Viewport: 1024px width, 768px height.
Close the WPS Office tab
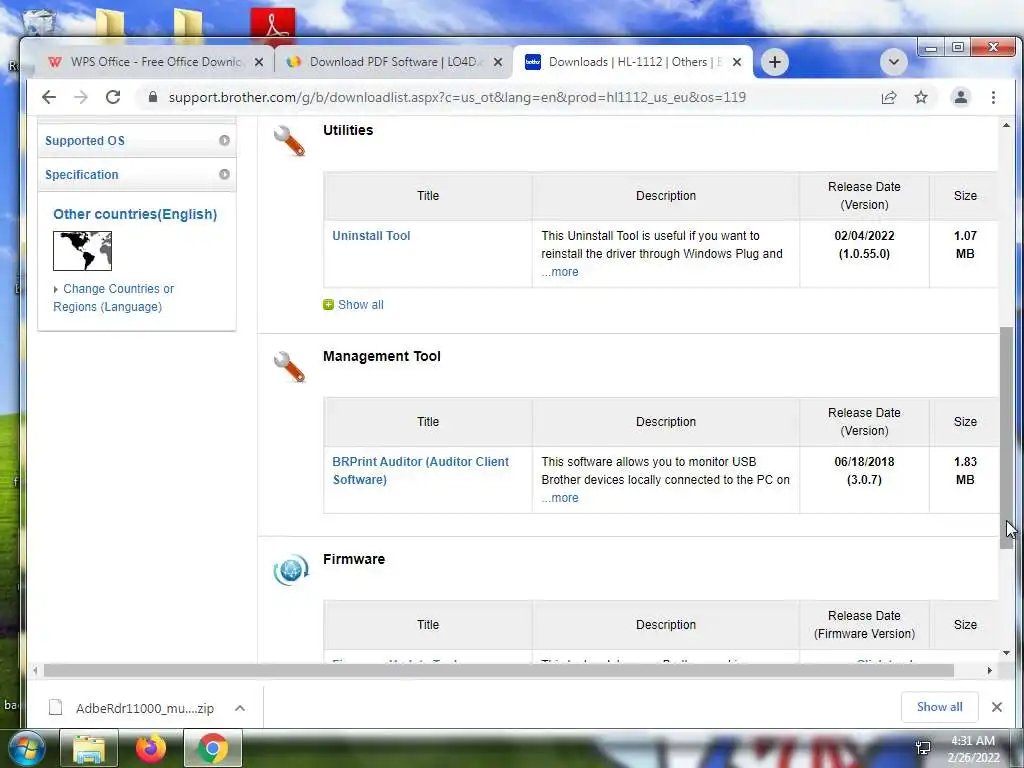click(259, 62)
